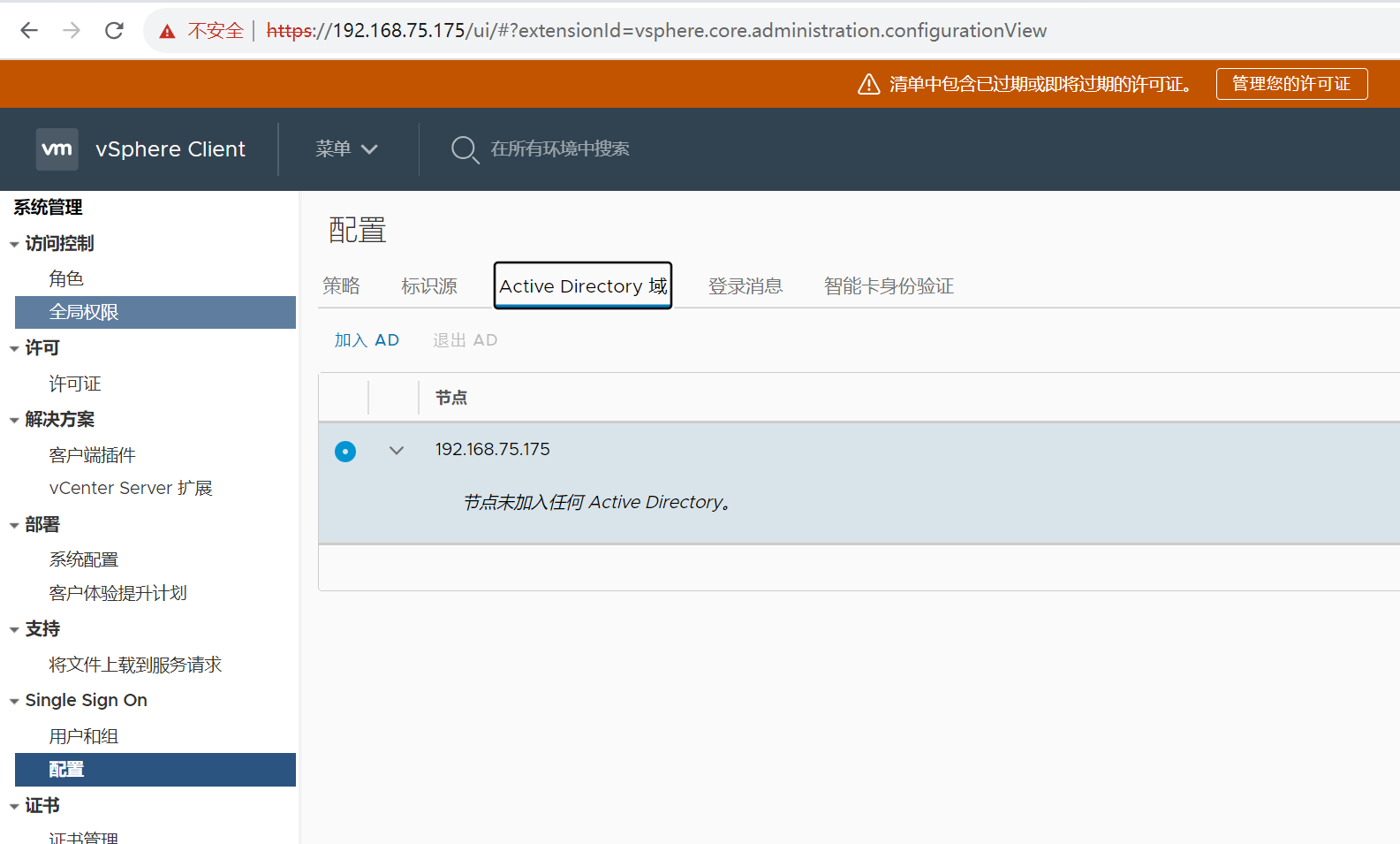This screenshot has height=844, width=1400.
Task: Open 角色 in sidebar
Action: coord(66,278)
